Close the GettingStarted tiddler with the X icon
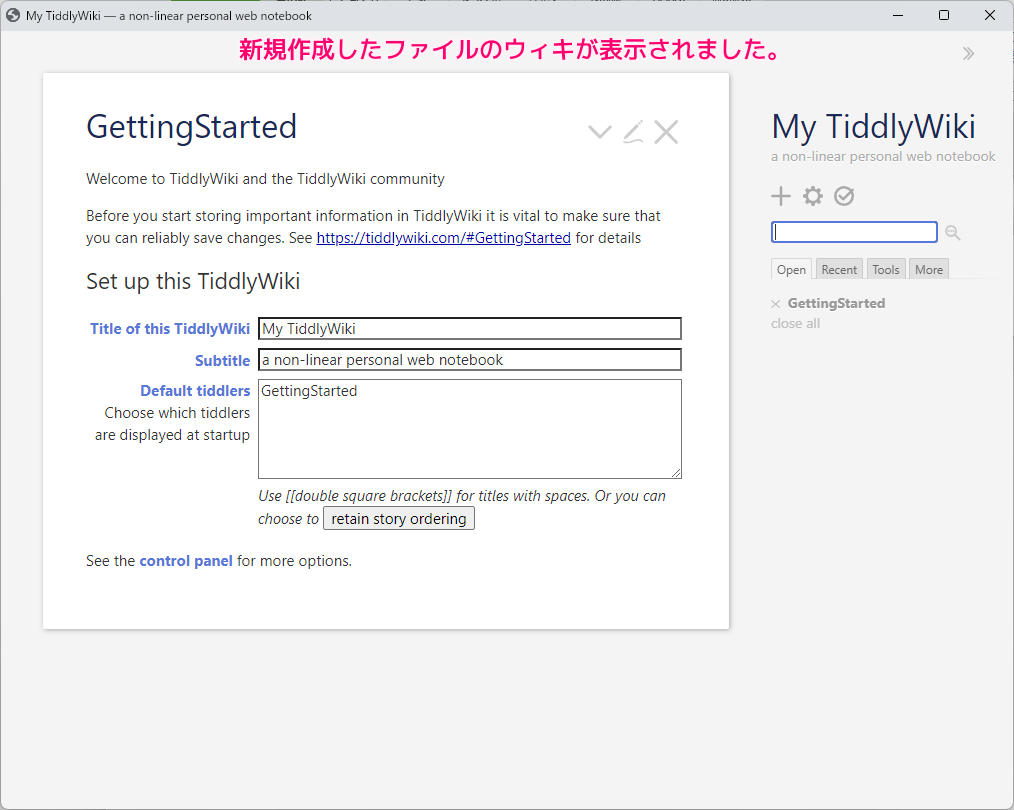Viewport: 1014px width, 810px height. pos(666,131)
